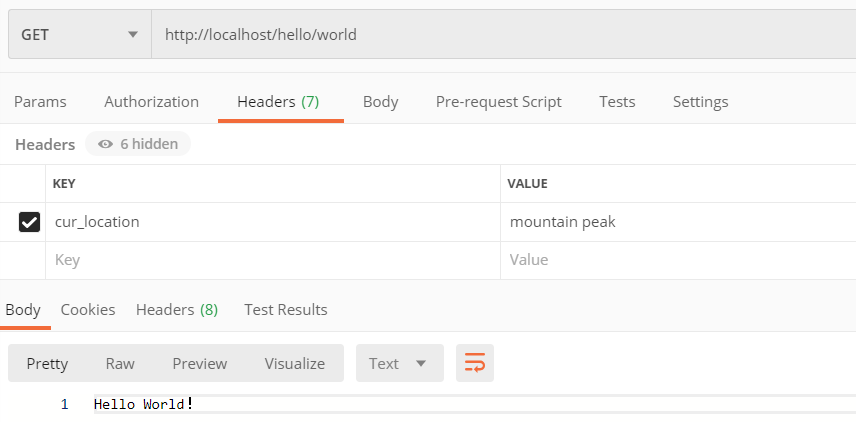Uncheck the cur_location header checkbox
856x422 pixels.
[x=29, y=222]
